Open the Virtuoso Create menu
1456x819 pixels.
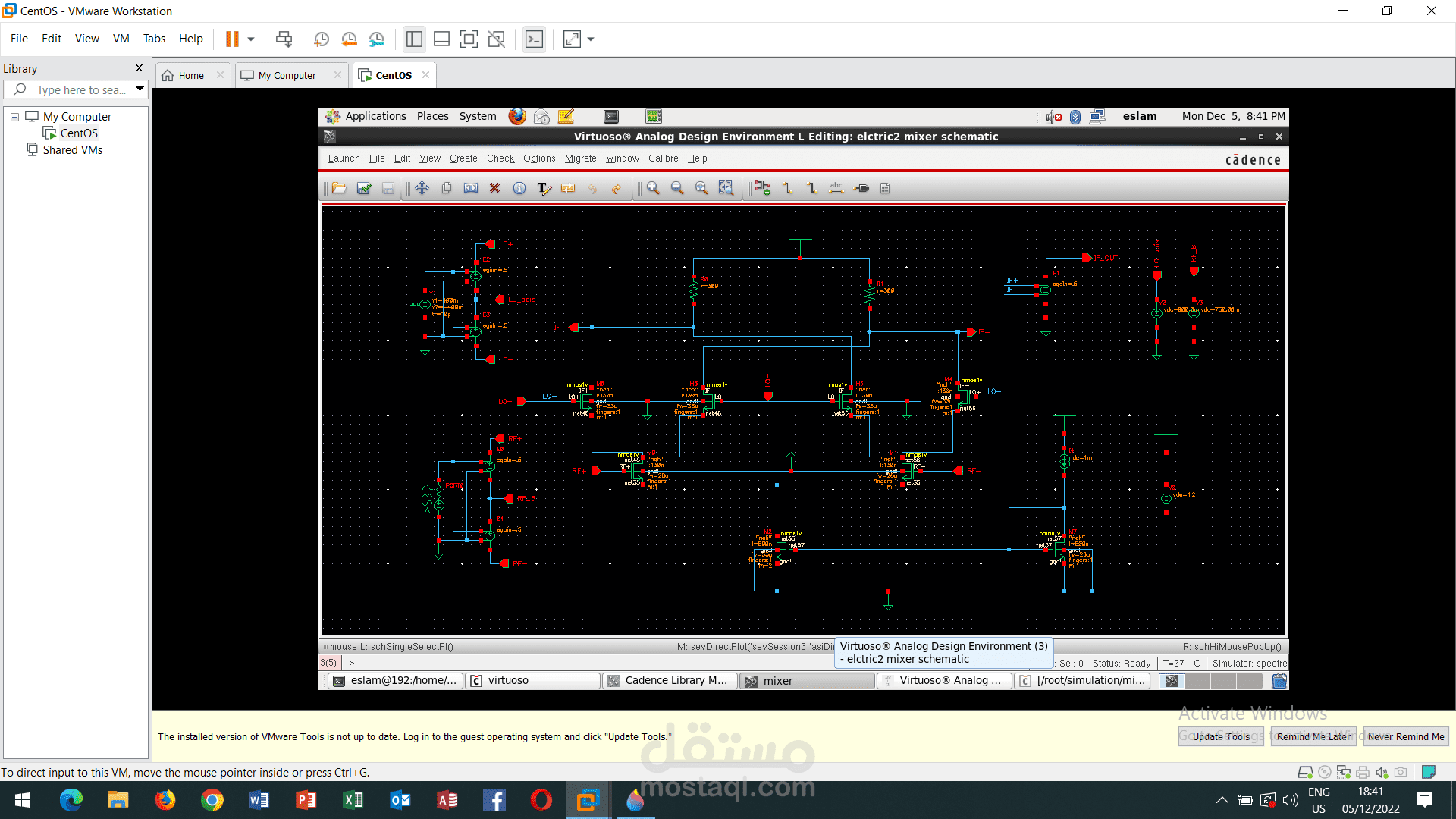463,158
